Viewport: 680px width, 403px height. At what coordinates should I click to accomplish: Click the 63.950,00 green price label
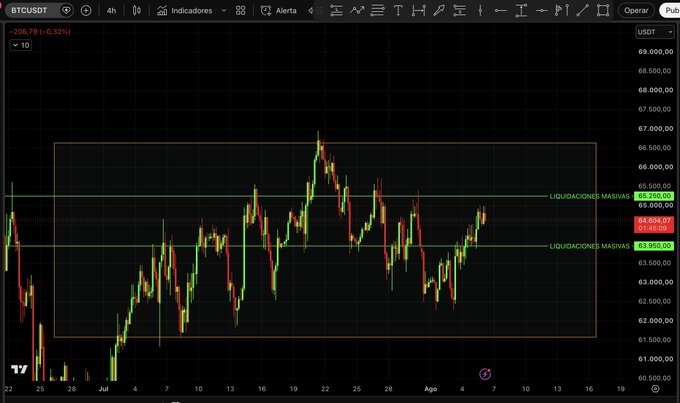[x=654, y=246]
